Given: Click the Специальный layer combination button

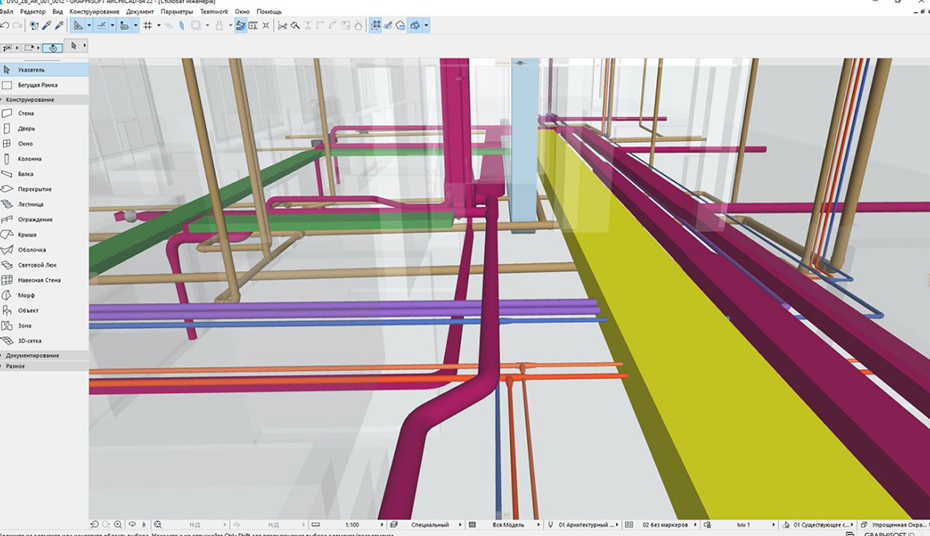Looking at the screenshot, I should click(430, 524).
